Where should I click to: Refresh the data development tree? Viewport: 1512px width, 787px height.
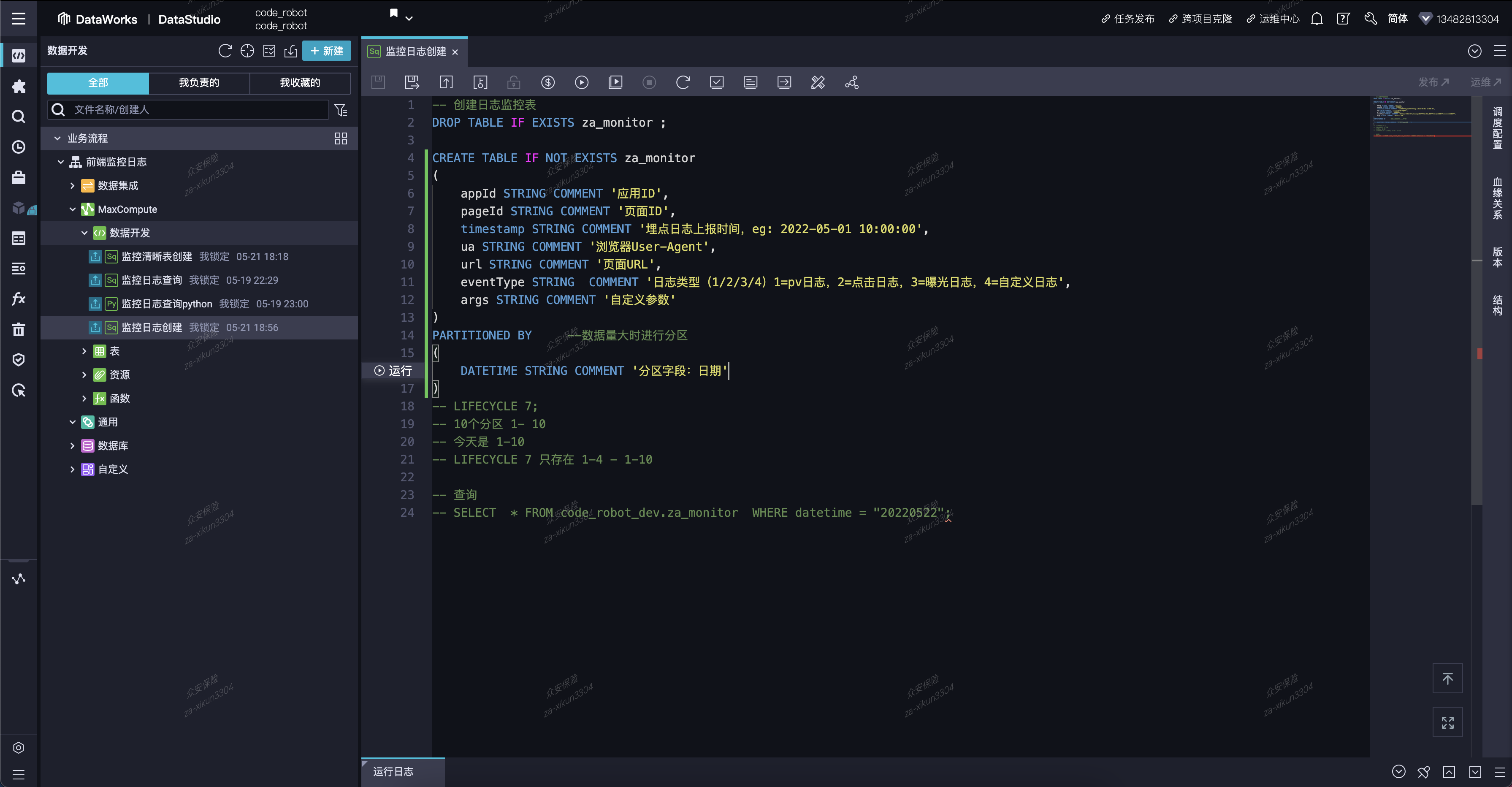(225, 51)
